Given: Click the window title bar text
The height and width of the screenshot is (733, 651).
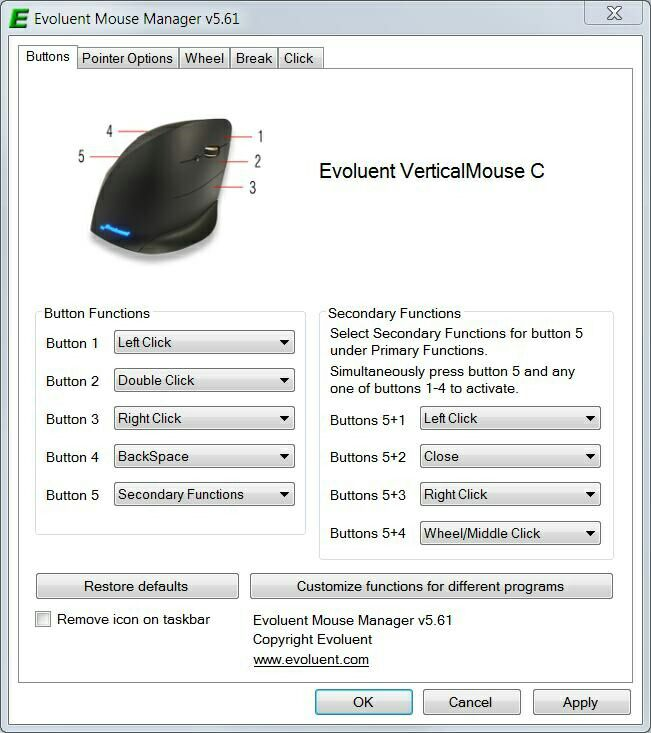Looking at the screenshot, I should click(x=136, y=19).
